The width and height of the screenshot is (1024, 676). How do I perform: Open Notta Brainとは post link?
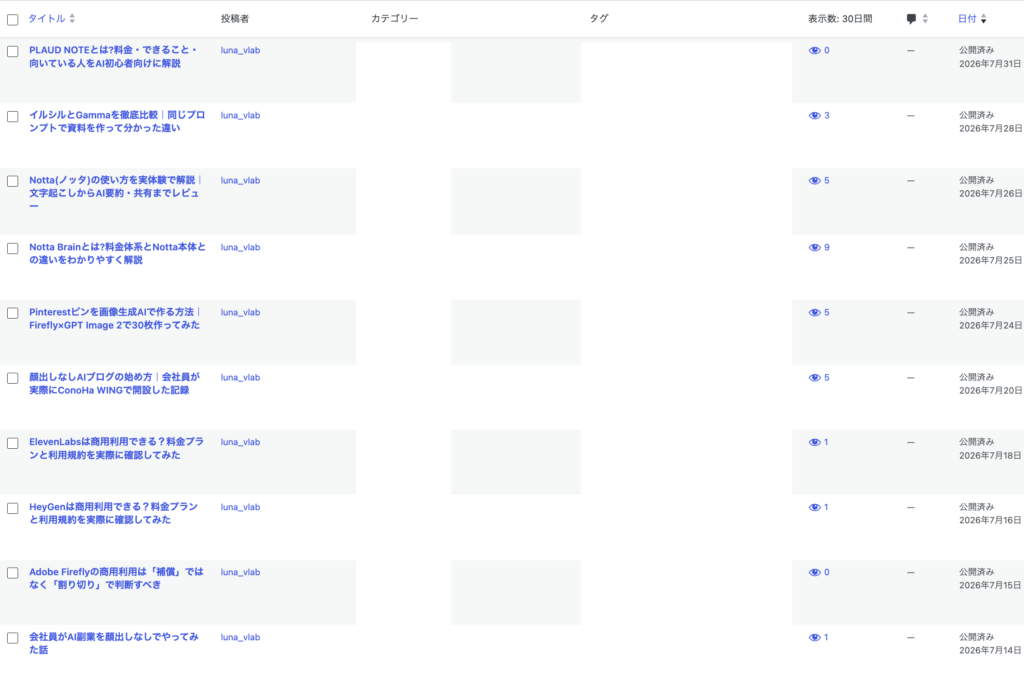(x=118, y=253)
